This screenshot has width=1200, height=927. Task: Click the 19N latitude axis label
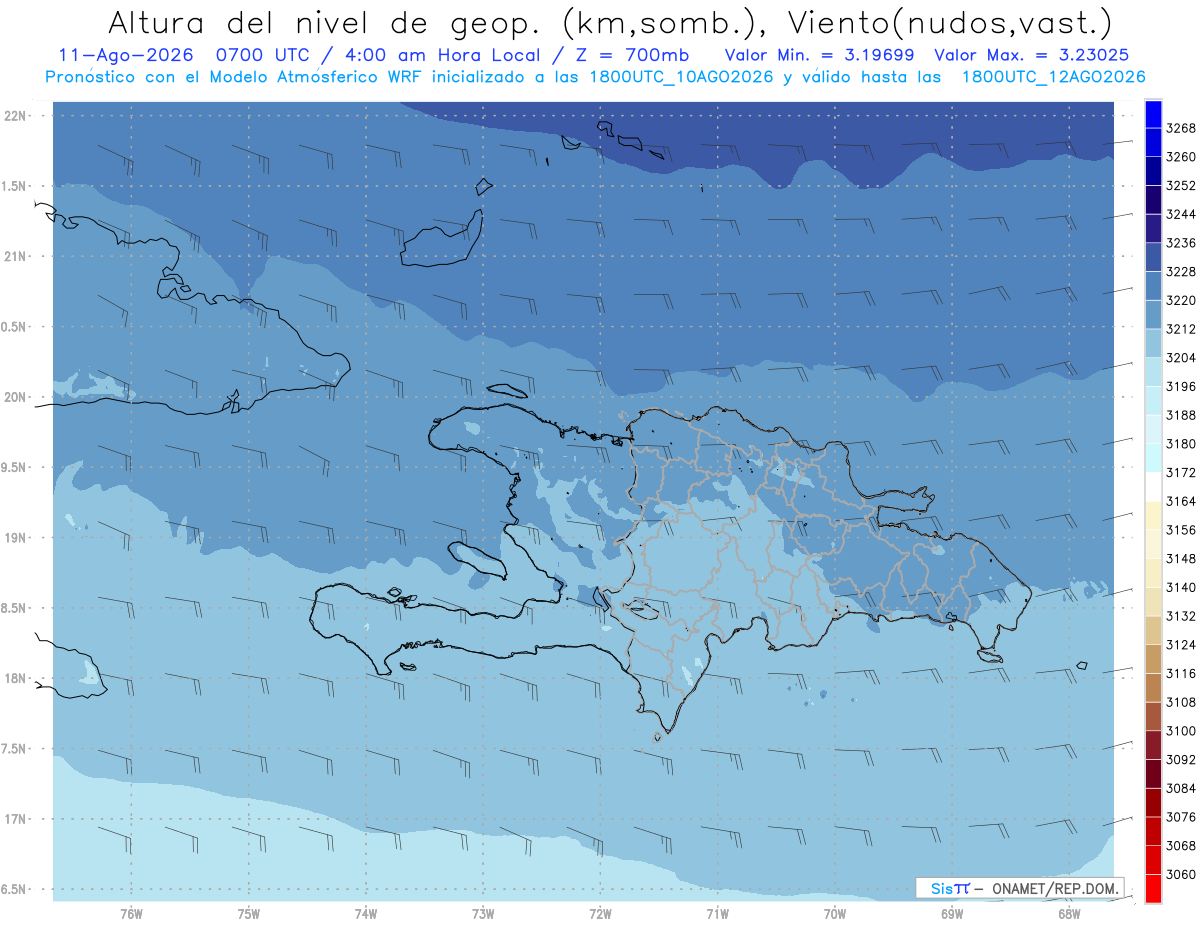coord(16,538)
